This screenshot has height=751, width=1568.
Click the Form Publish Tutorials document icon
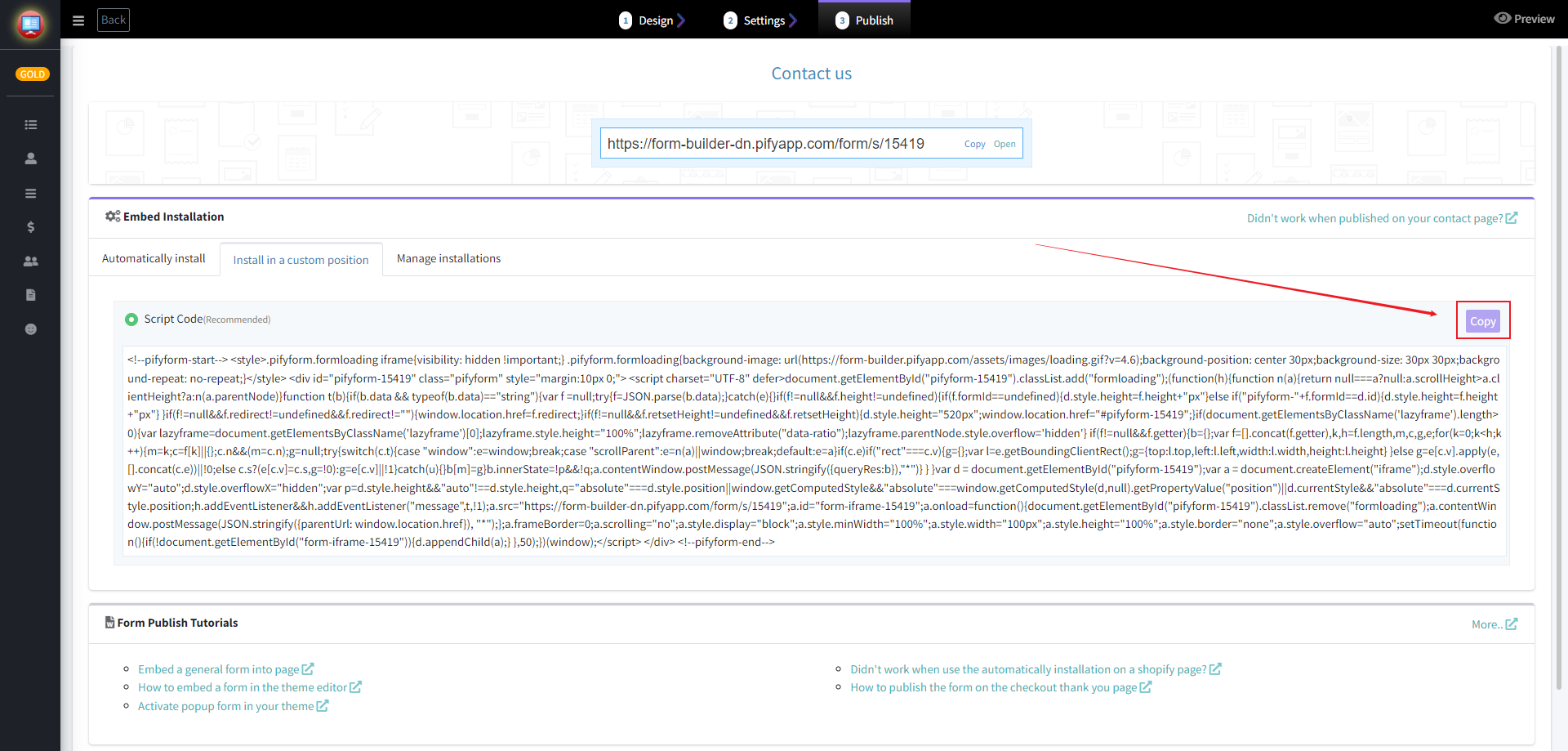pos(109,623)
